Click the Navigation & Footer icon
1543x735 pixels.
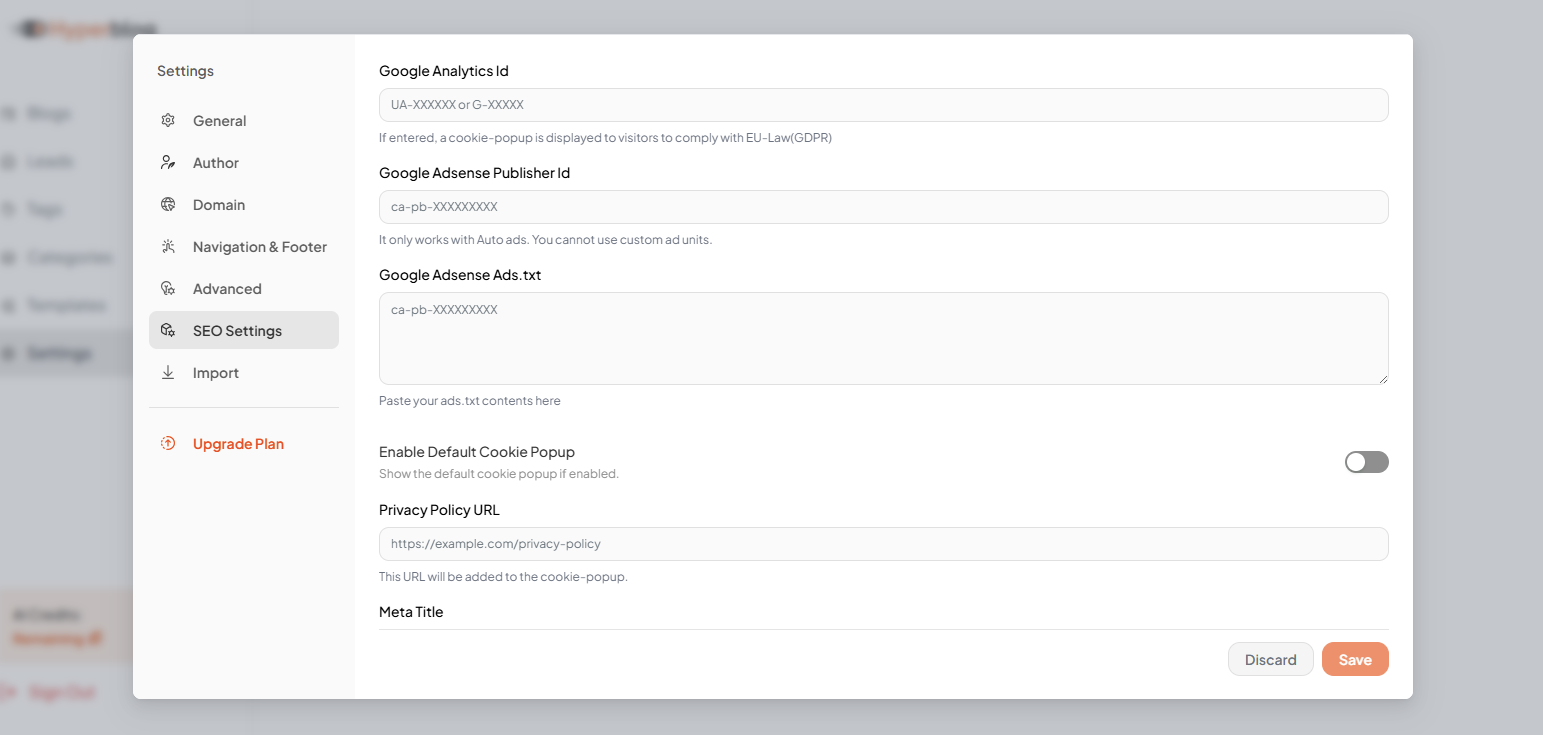pos(168,246)
